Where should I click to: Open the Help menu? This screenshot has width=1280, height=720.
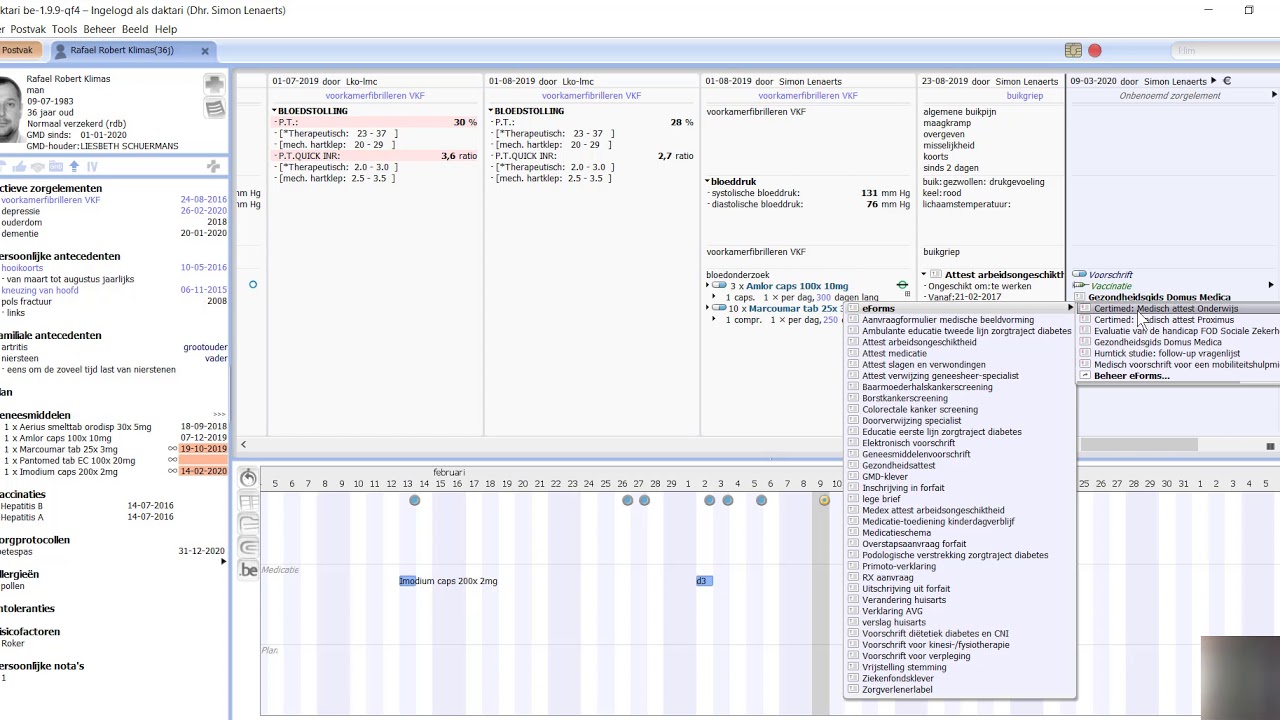166,29
